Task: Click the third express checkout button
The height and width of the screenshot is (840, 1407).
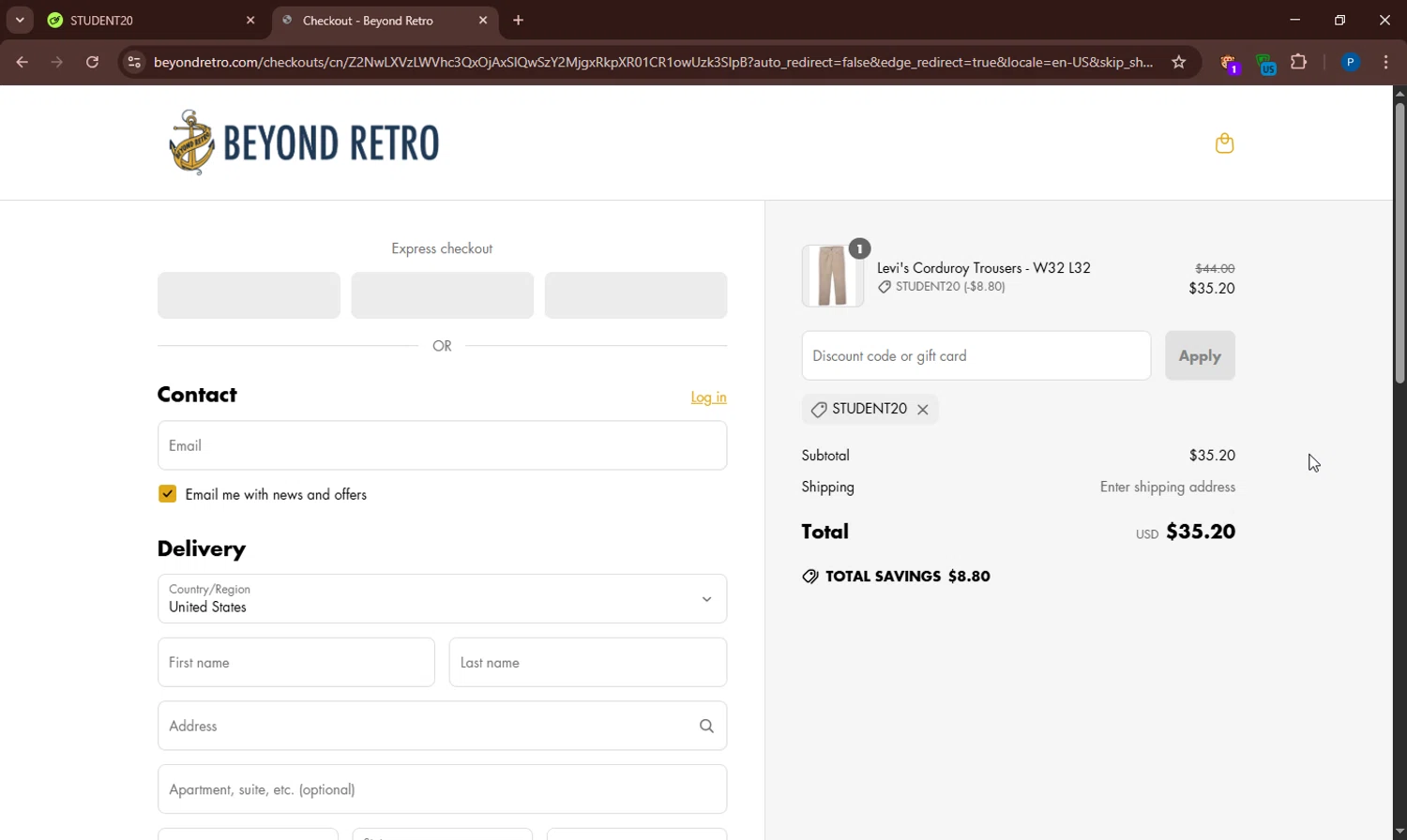Action: (x=636, y=295)
